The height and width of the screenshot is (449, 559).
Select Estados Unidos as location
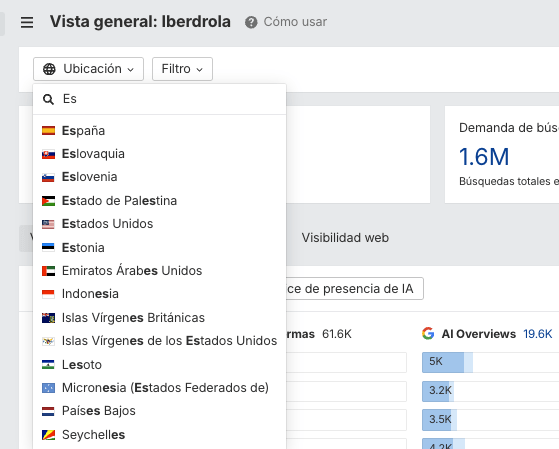pos(160,224)
